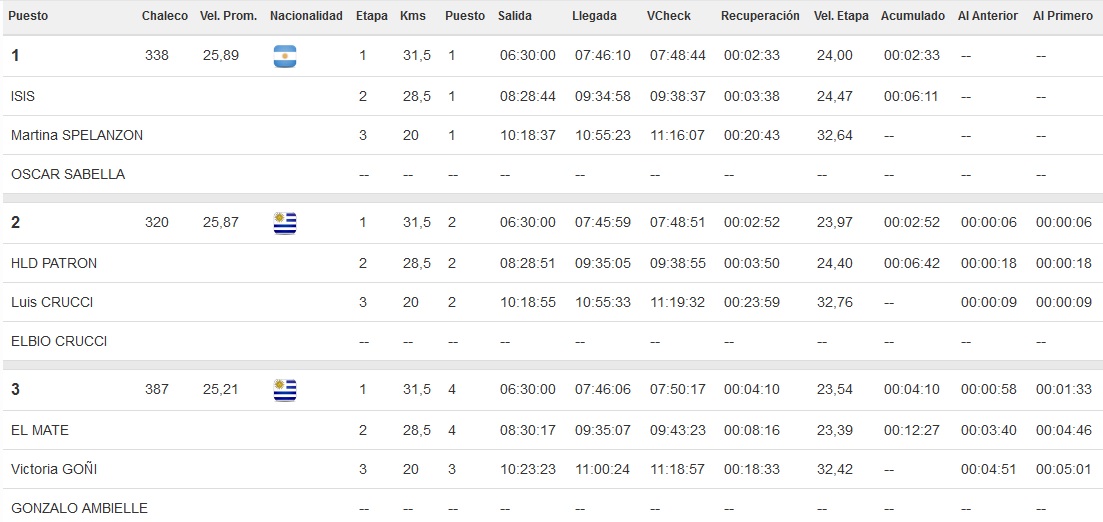This screenshot has height=522, width=1103.
Task: Click the Puesto column header at far left
Action: [x=28, y=15]
